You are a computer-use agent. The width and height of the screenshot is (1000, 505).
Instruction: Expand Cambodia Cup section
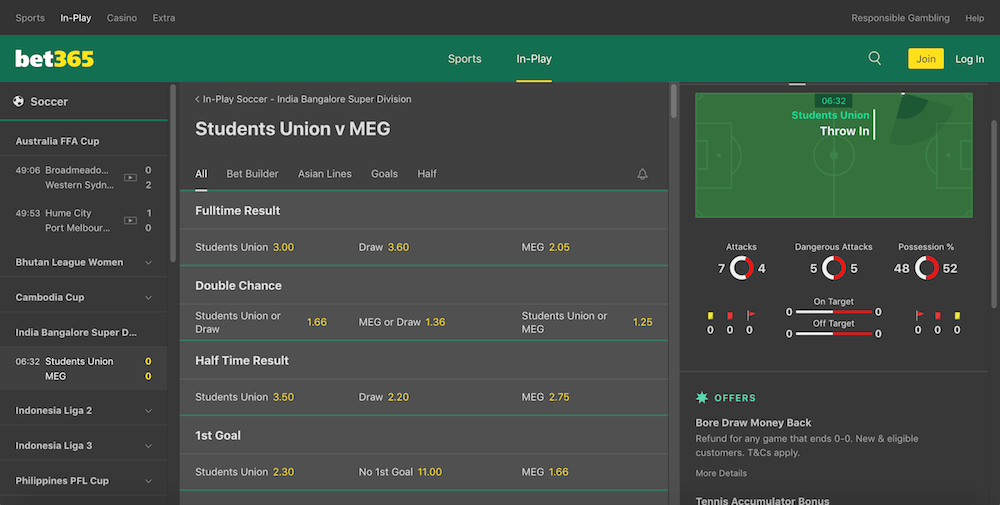pos(84,297)
